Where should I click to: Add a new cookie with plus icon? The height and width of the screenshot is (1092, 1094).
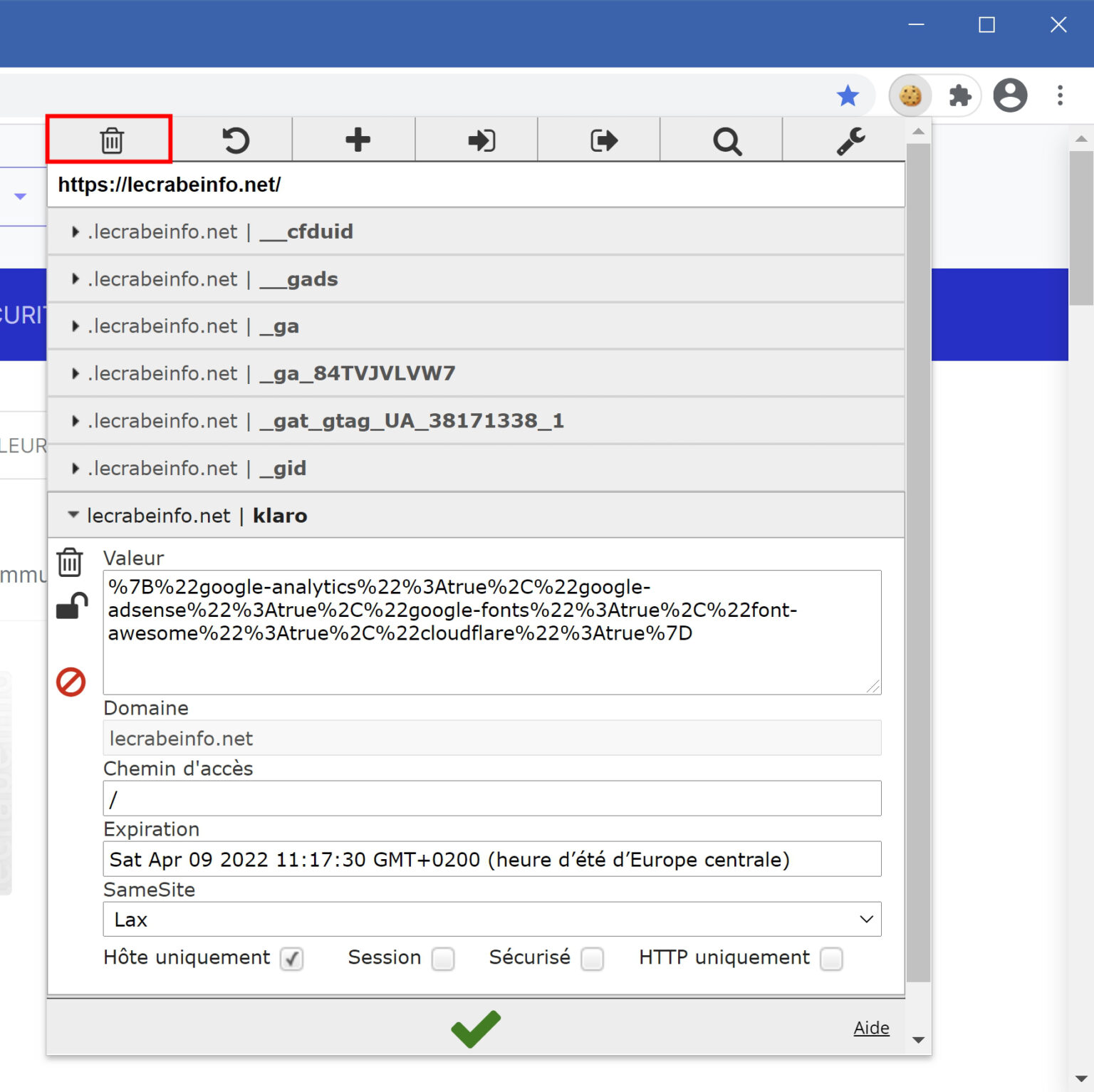click(x=358, y=140)
